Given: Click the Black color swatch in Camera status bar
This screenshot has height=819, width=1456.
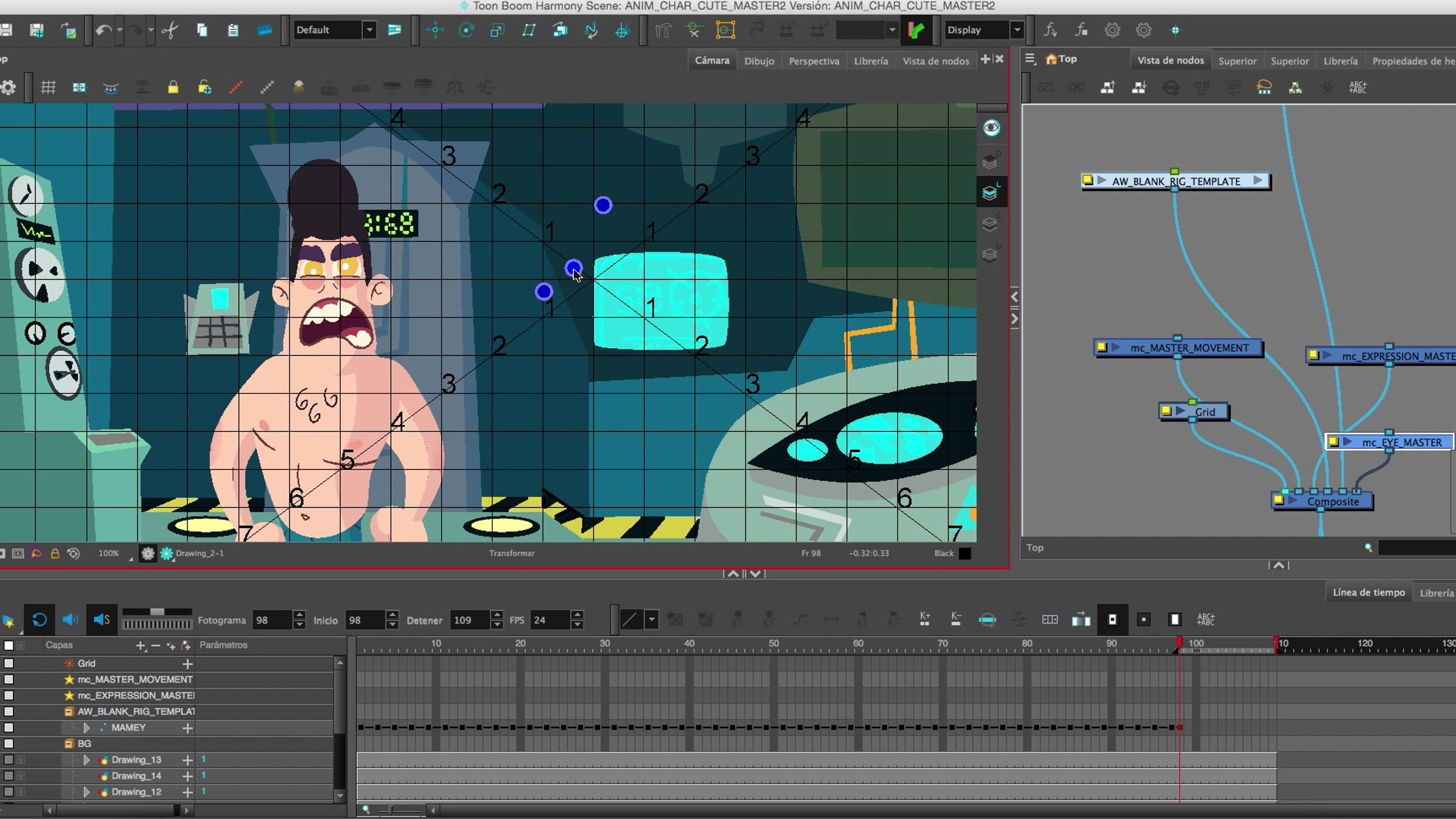Looking at the screenshot, I should coord(965,553).
